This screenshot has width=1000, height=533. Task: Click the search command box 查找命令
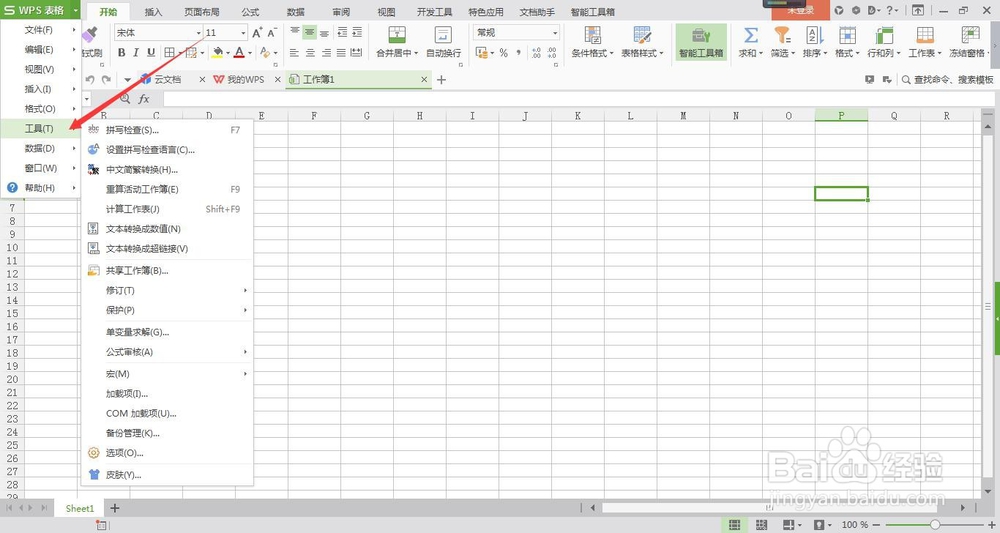point(946,80)
